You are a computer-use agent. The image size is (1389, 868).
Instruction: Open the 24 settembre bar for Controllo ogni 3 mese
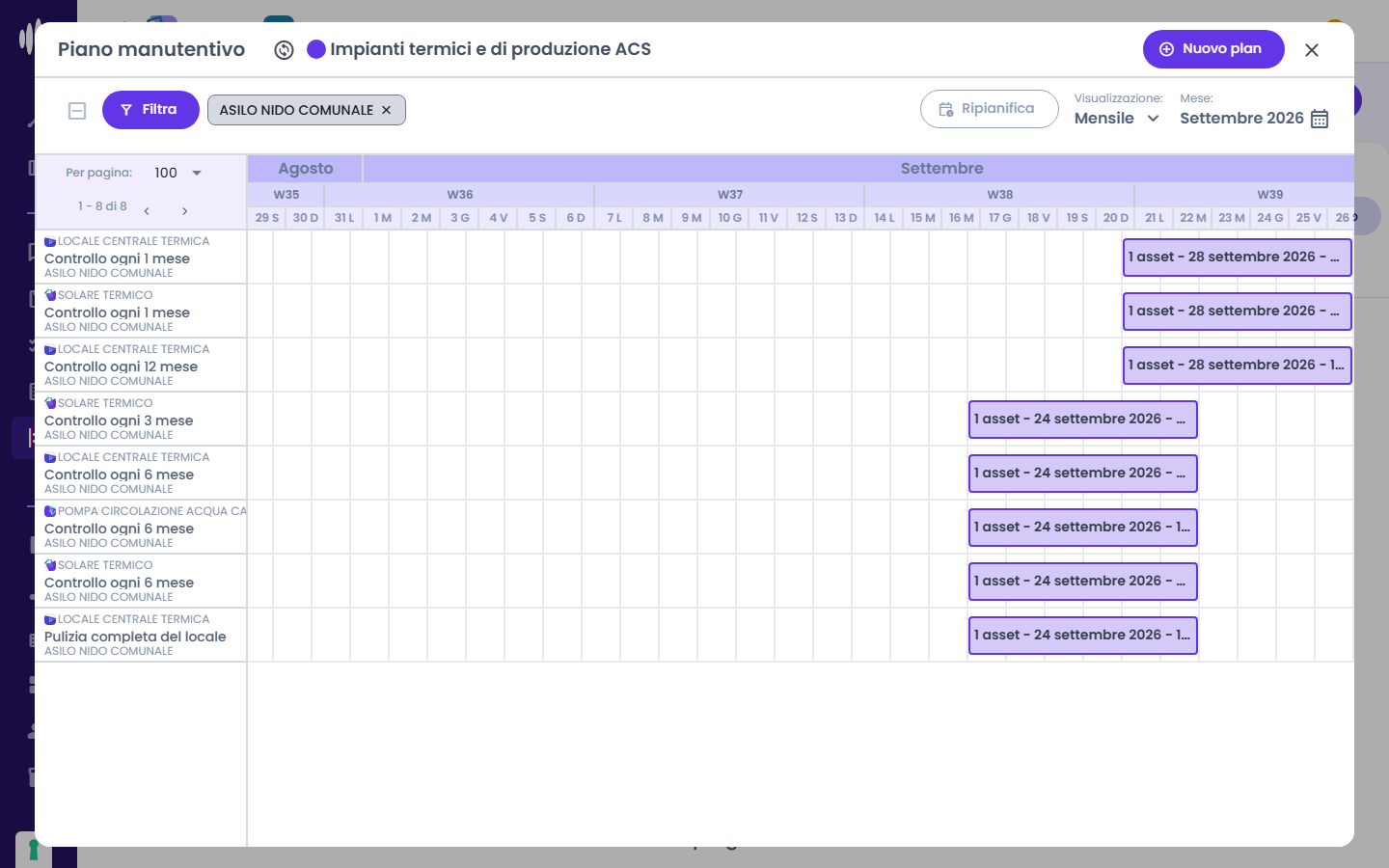pyautogui.click(x=1083, y=420)
